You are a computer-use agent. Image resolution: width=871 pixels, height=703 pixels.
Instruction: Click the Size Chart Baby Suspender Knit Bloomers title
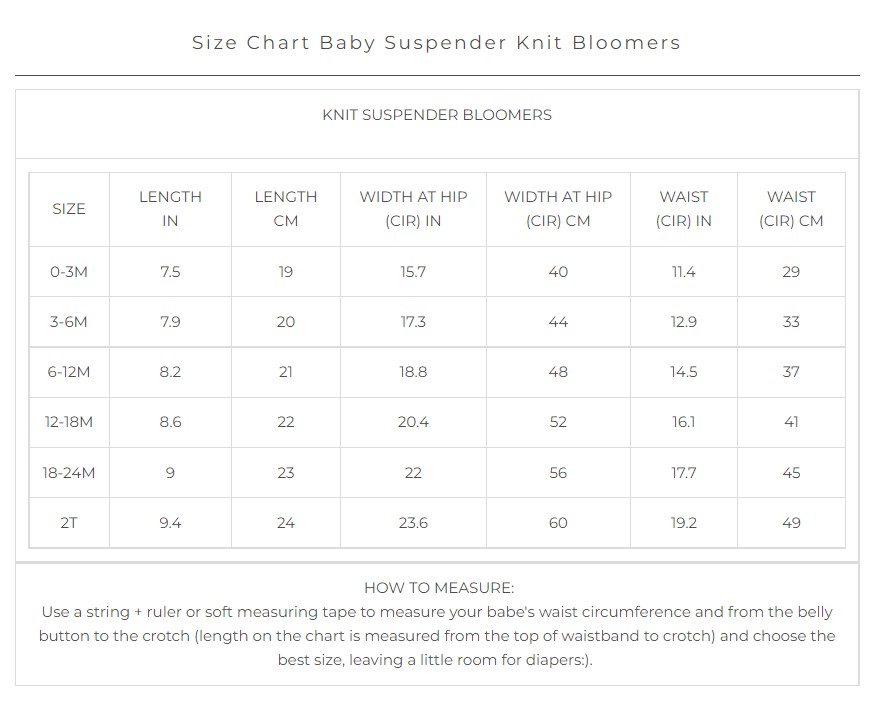tap(436, 43)
